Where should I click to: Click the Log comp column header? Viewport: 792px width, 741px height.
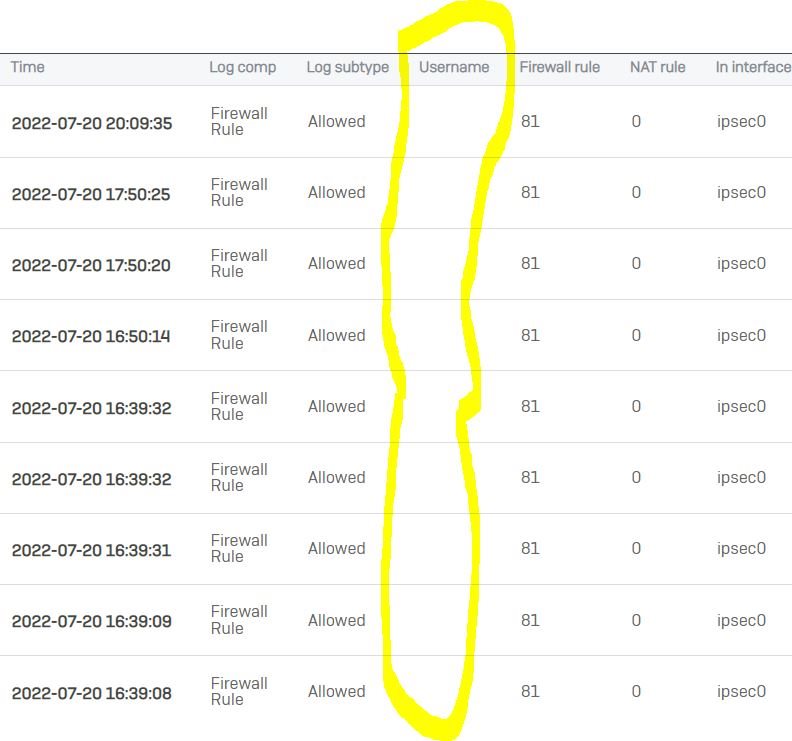pyautogui.click(x=242, y=68)
